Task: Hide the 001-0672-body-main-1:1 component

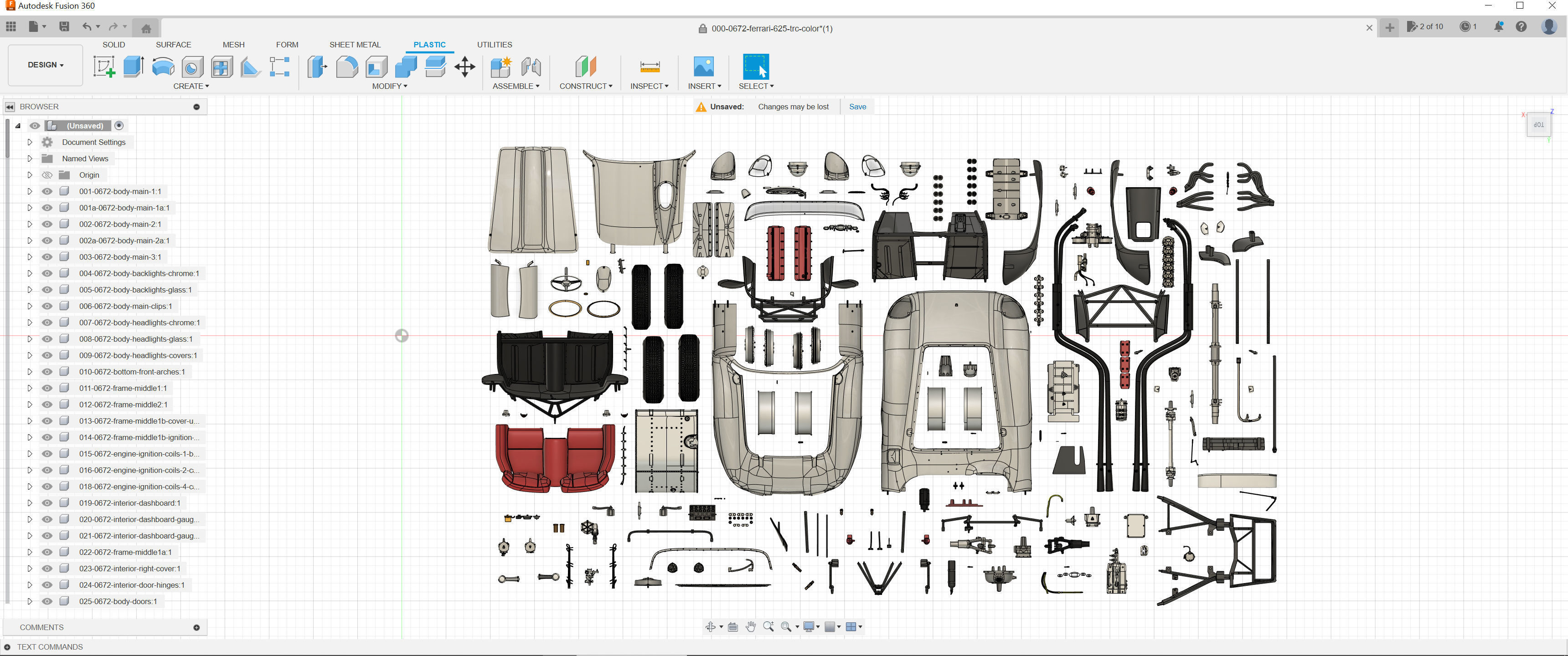Action: point(47,191)
